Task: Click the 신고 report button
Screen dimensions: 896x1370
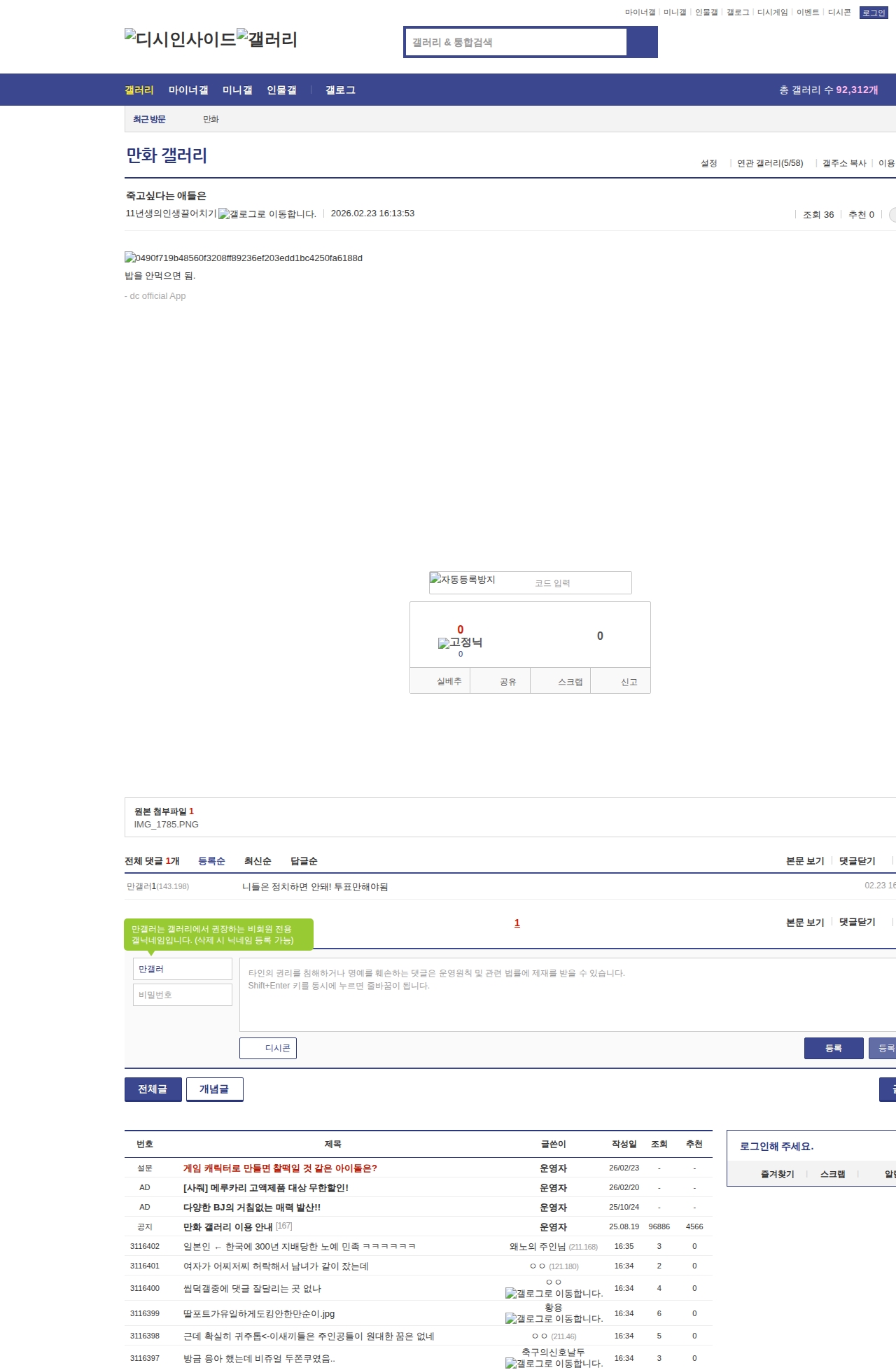Action: pos(621,680)
